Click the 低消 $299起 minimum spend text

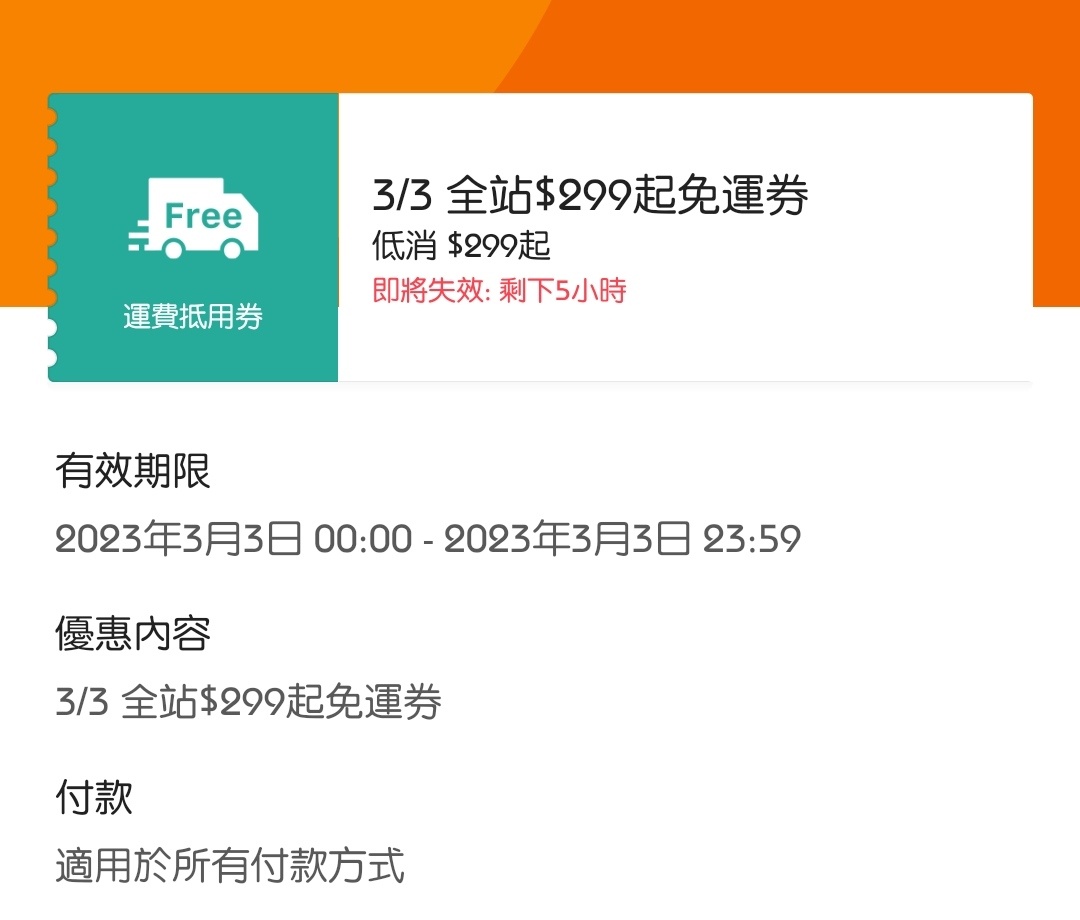tap(461, 245)
